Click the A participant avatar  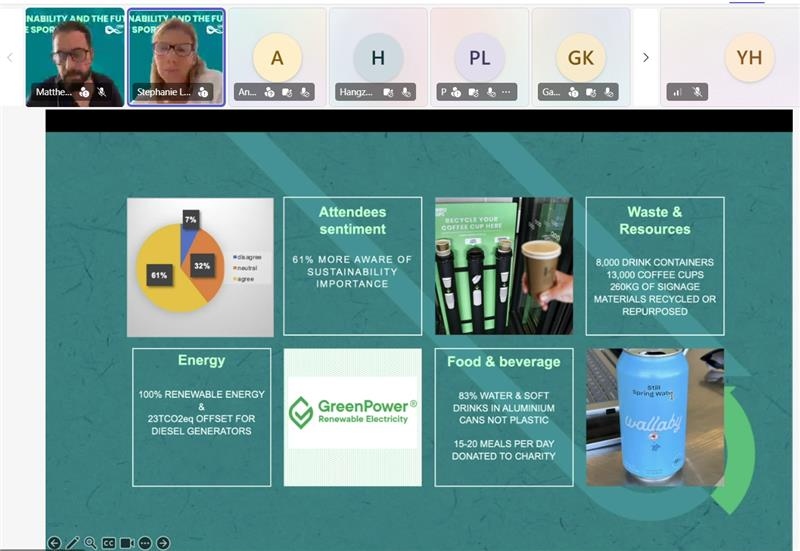pyautogui.click(x=277, y=58)
